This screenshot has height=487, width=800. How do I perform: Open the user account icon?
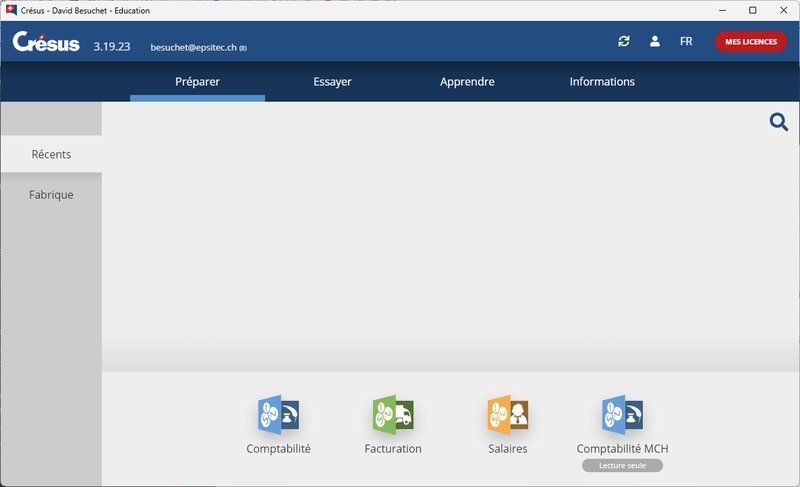pos(655,41)
